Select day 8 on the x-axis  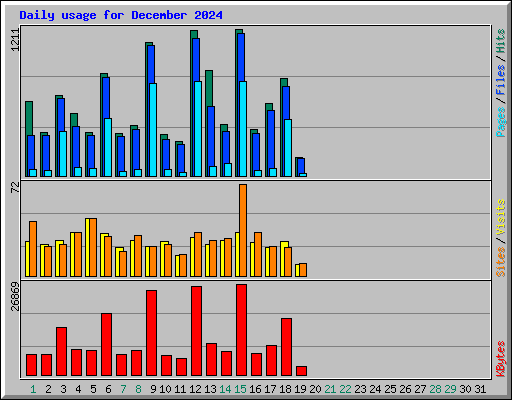tap(138, 389)
